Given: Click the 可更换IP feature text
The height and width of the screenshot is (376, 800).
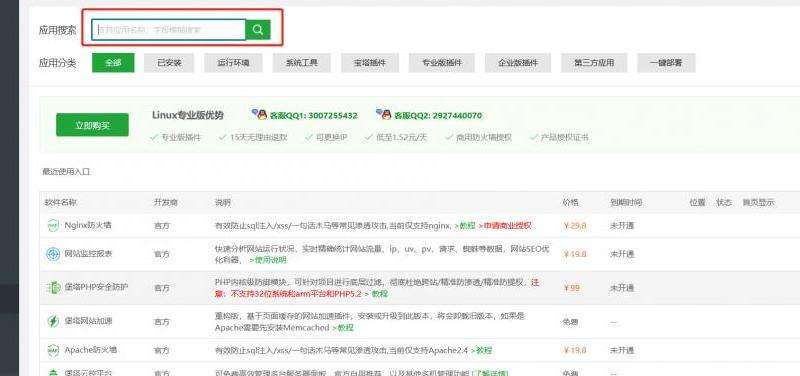Looking at the screenshot, I should [331, 137].
